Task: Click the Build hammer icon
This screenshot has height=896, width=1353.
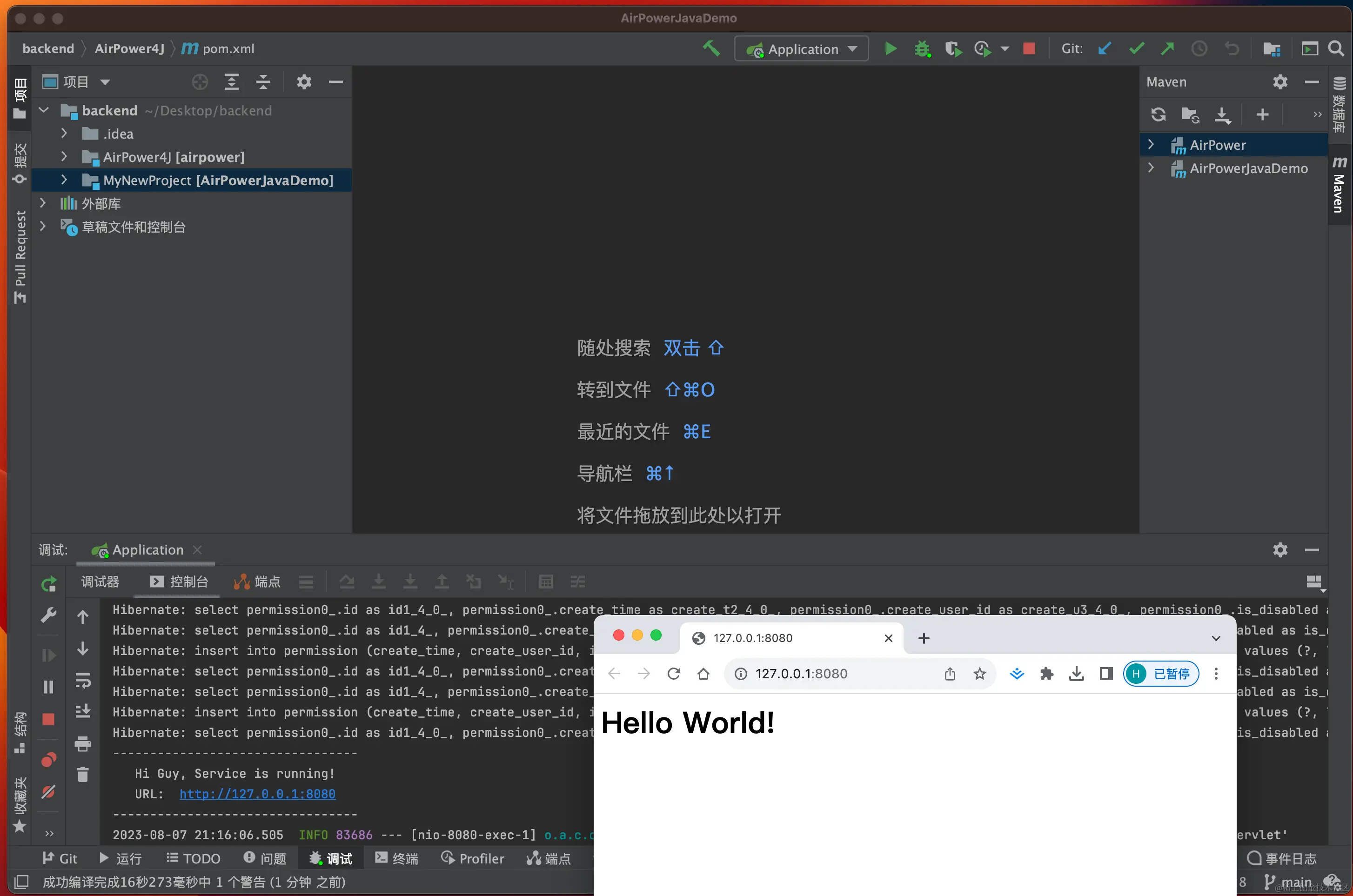Action: click(x=711, y=48)
